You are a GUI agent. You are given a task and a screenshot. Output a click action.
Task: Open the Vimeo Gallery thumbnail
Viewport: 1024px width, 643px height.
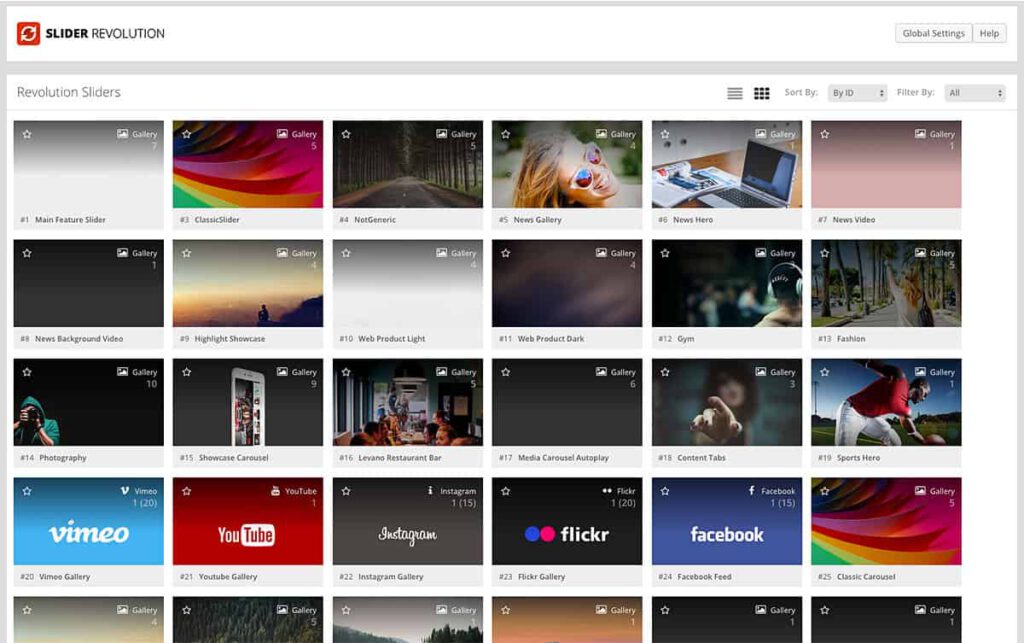89,521
